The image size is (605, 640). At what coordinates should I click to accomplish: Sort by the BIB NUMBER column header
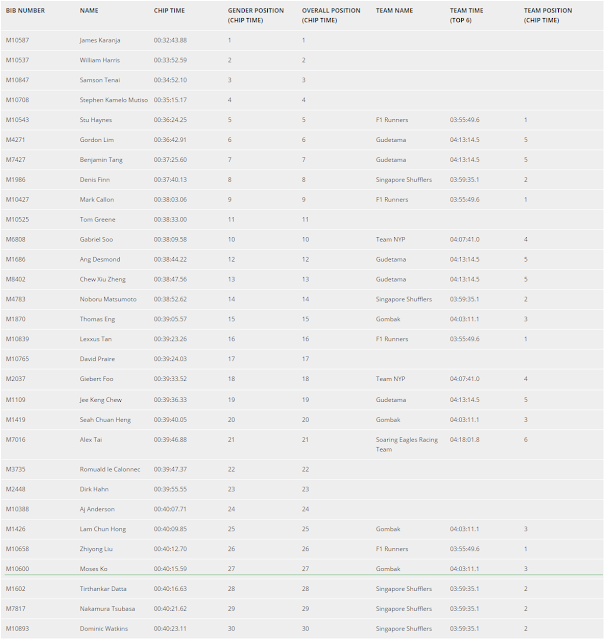pyautogui.click(x=25, y=11)
